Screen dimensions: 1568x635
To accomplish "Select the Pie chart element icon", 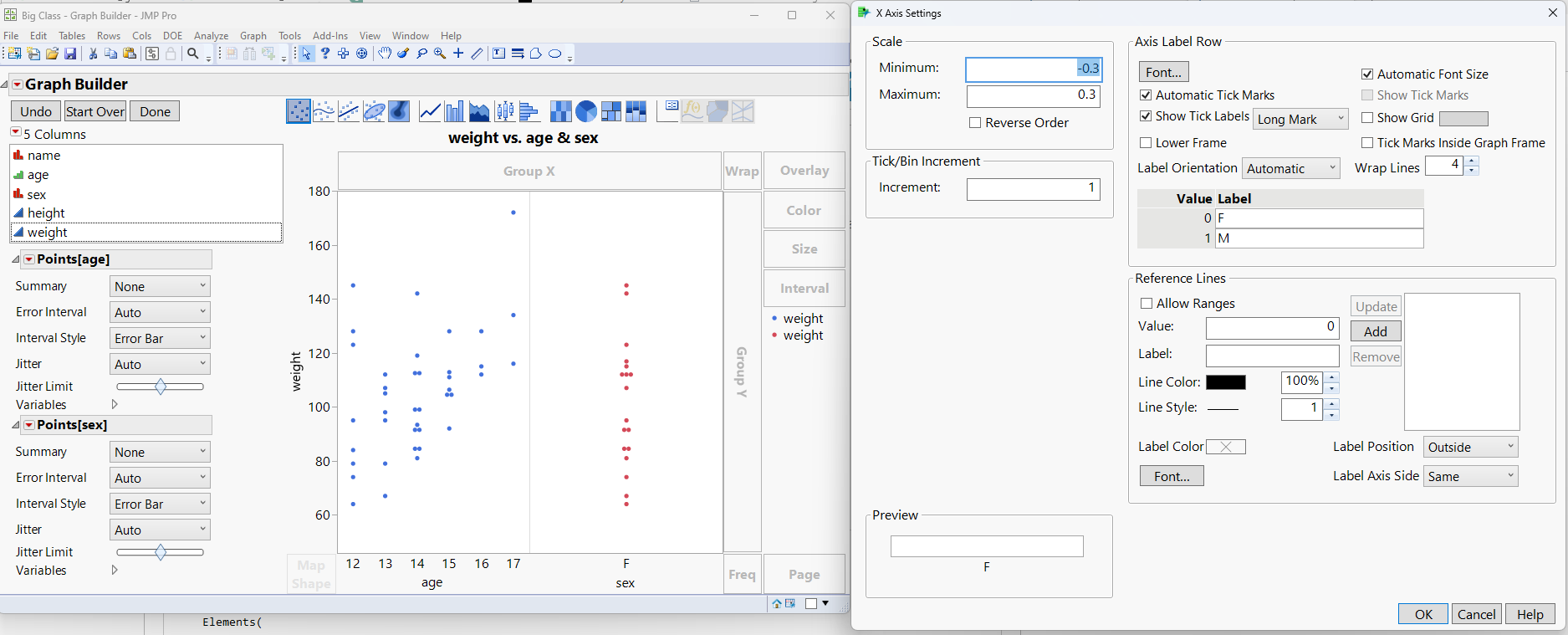I will pos(586,111).
